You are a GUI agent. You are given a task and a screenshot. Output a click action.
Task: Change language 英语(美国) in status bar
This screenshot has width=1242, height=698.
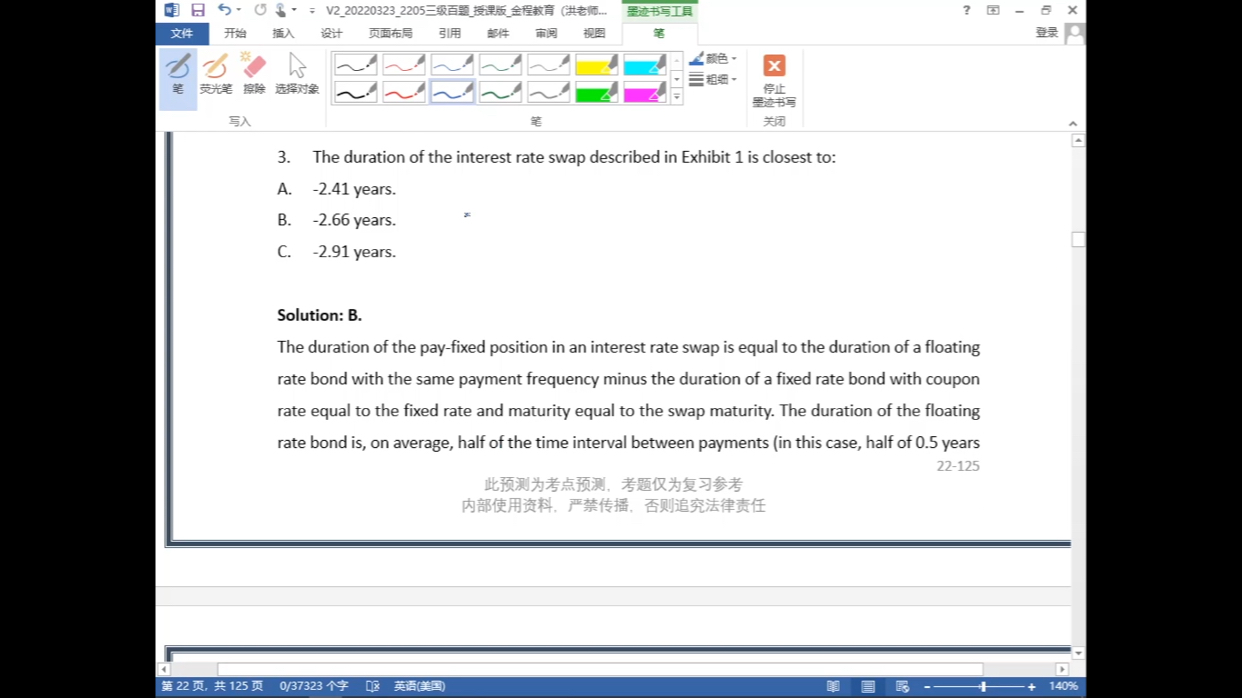(x=419, y=687)
